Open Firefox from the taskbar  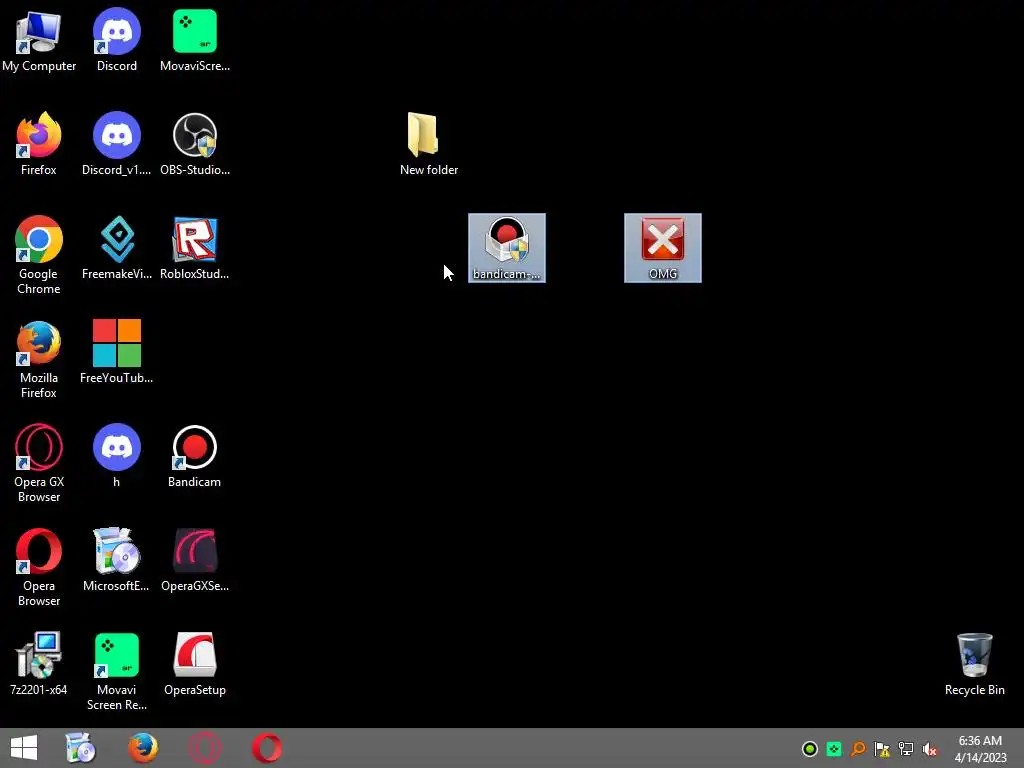(x=142, y=748)
